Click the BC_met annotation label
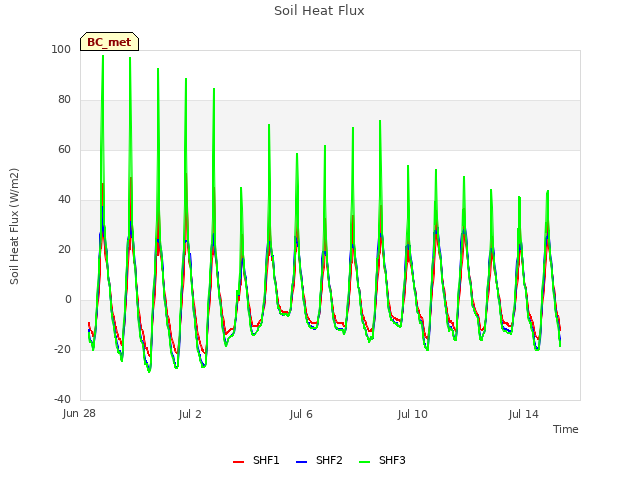The image size is (640, 480). [x=109, y=42]
